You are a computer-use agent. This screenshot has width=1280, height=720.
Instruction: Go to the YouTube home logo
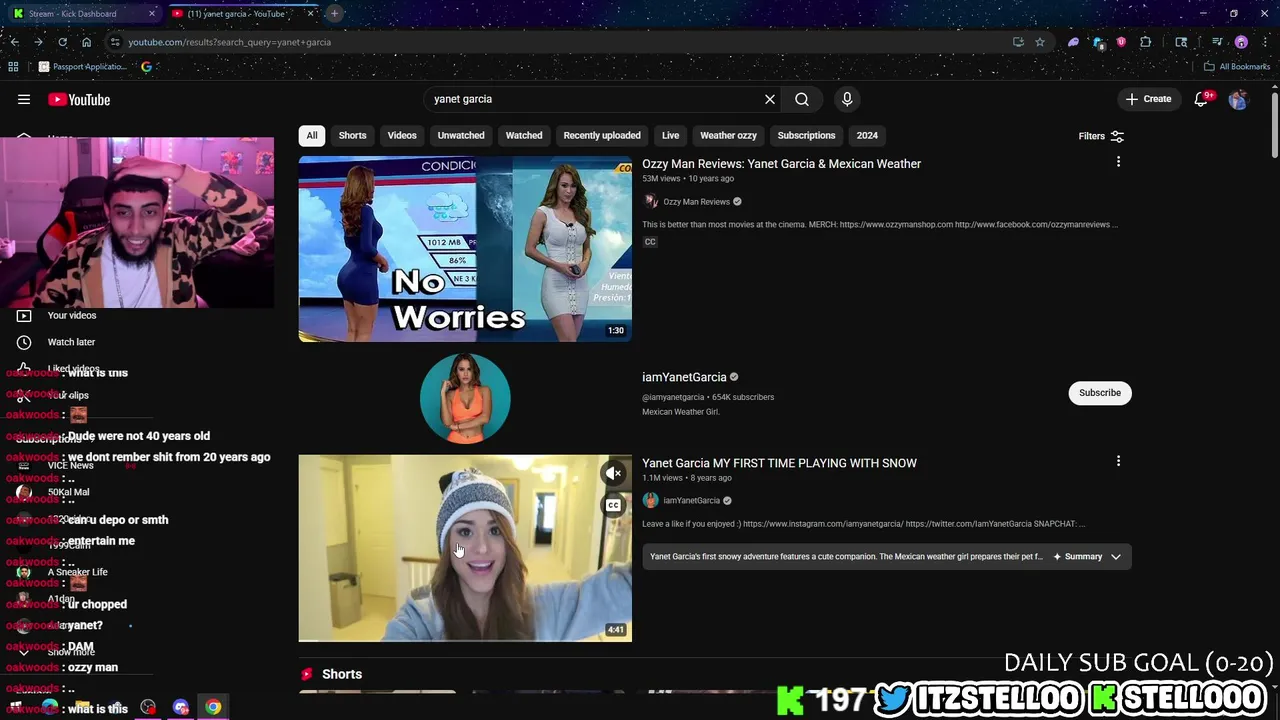click(x=79, y=99)
